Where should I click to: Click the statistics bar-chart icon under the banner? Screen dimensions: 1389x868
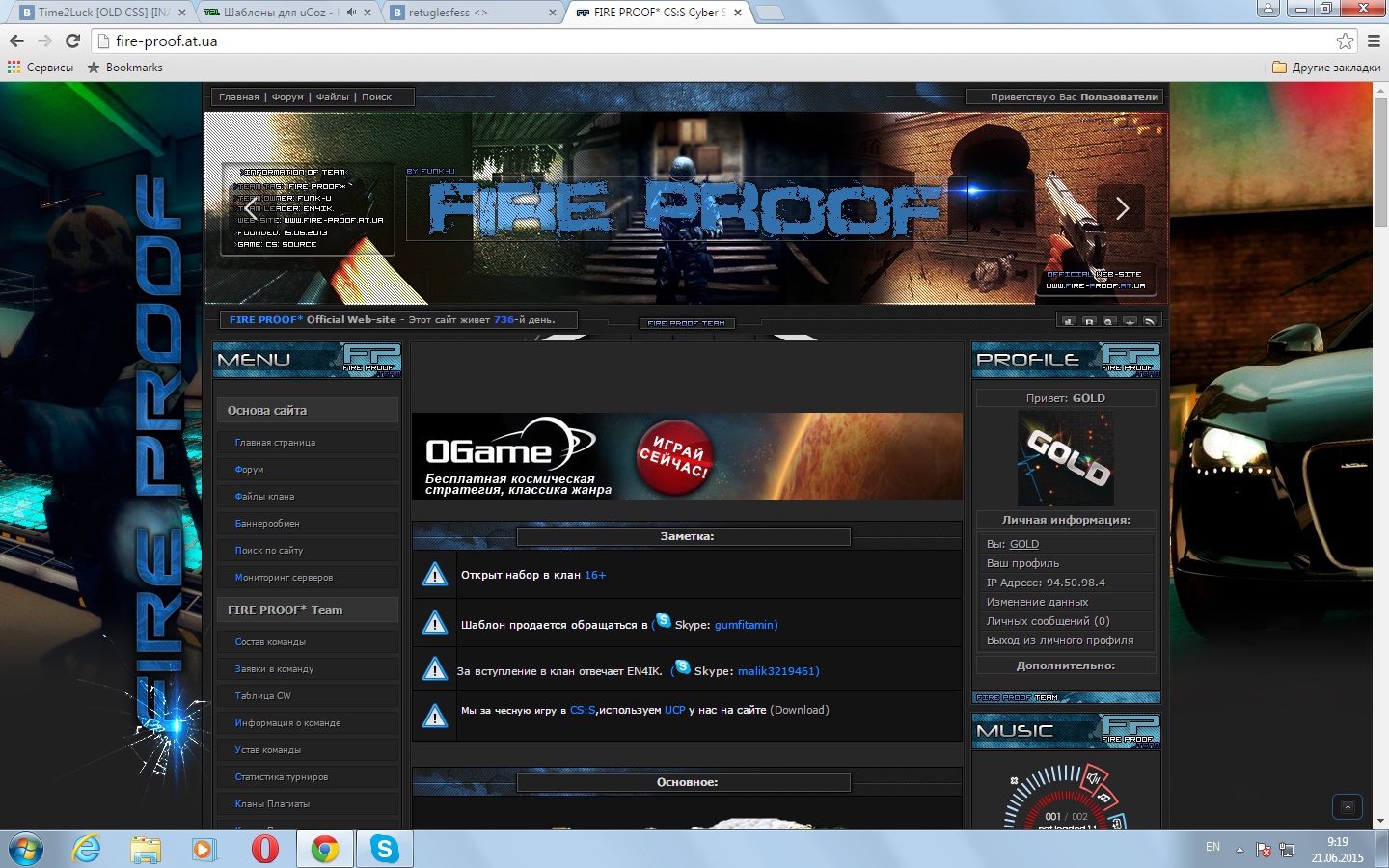(x=1069, y=321)
